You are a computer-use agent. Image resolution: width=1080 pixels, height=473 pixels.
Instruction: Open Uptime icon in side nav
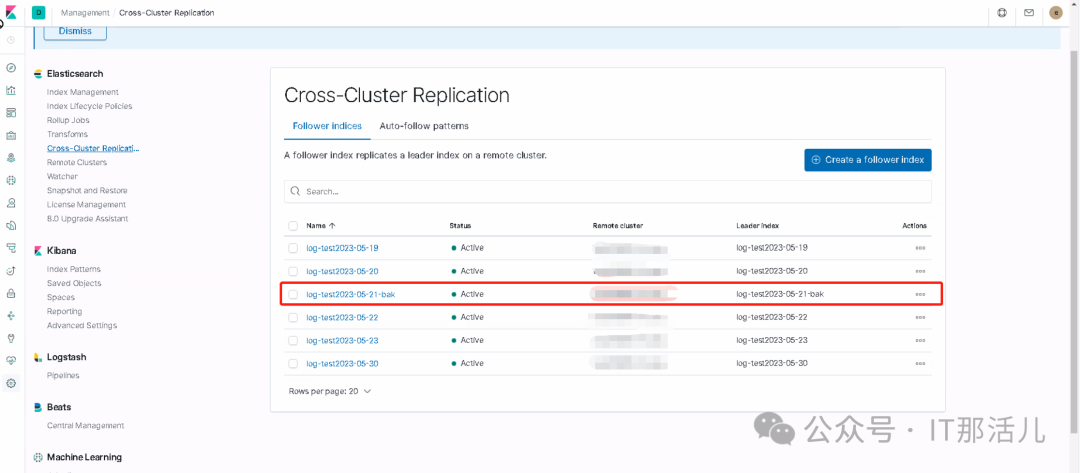pos(11,271)
